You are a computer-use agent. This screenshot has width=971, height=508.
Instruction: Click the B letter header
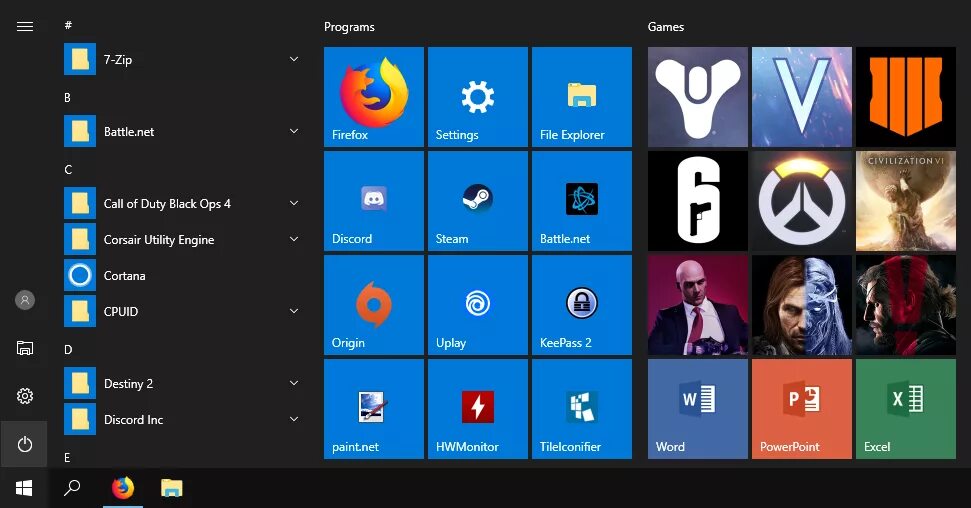pyautogui.click(x=67, y=97)
